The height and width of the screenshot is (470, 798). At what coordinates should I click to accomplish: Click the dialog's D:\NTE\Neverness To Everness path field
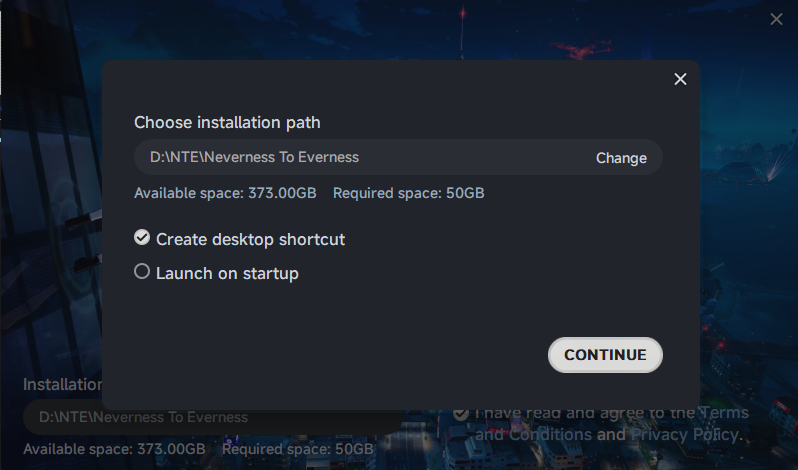(398, 157)
